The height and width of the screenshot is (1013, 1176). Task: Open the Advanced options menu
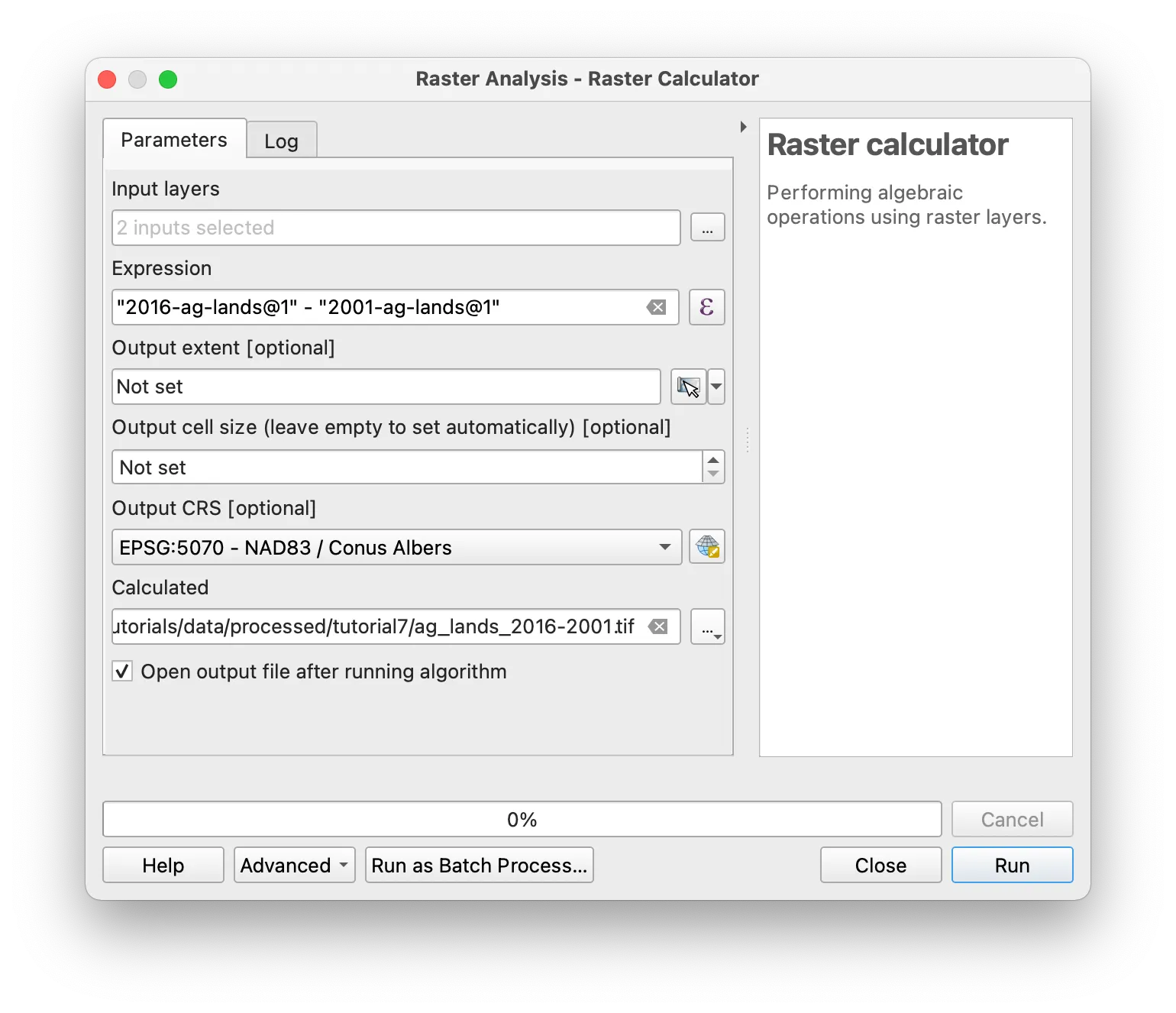point(294,865)
